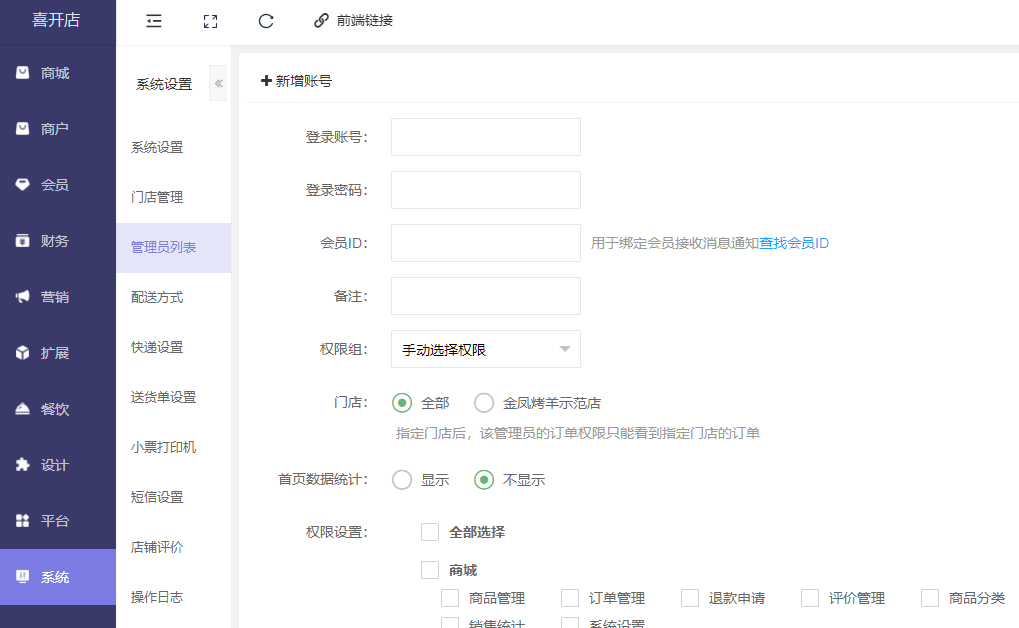
Task: Open the 营销 section in sidebar
Action: [56, 297]
